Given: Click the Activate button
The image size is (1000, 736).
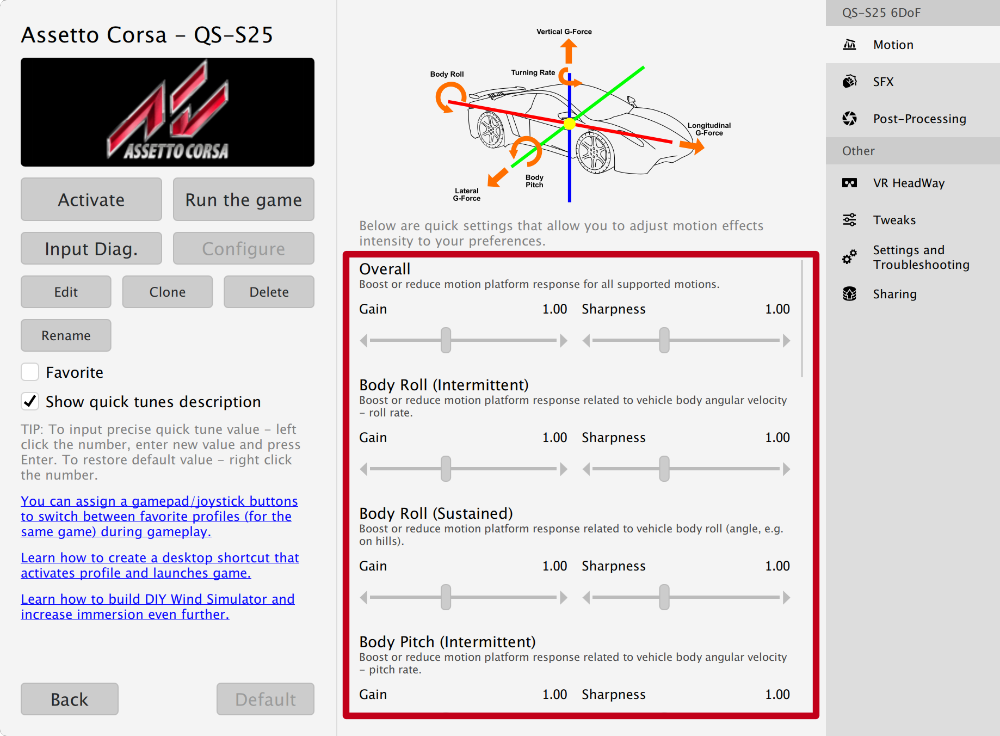Looking at the screenshot, I should 91,199.
